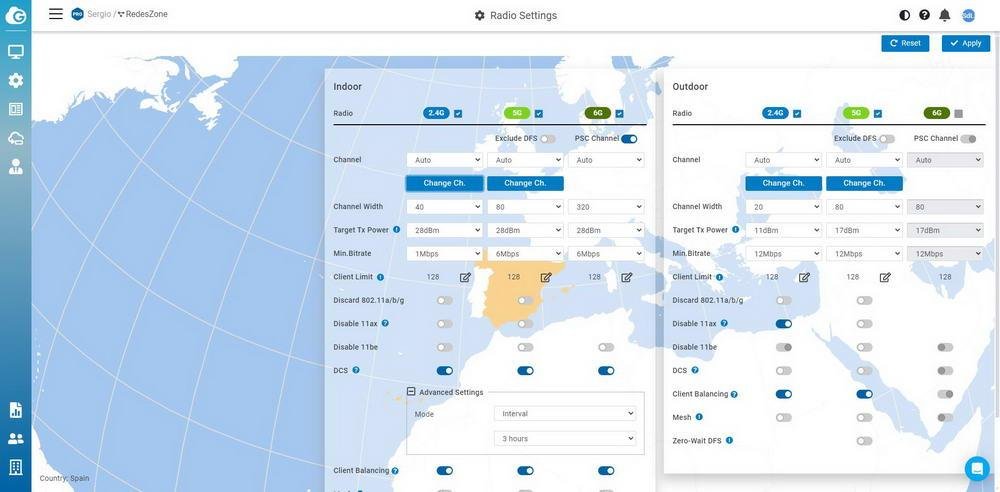Show Outdoor Mesh info icon
This screenshot has height=492, width=1000.
click(x=700, y=417)
